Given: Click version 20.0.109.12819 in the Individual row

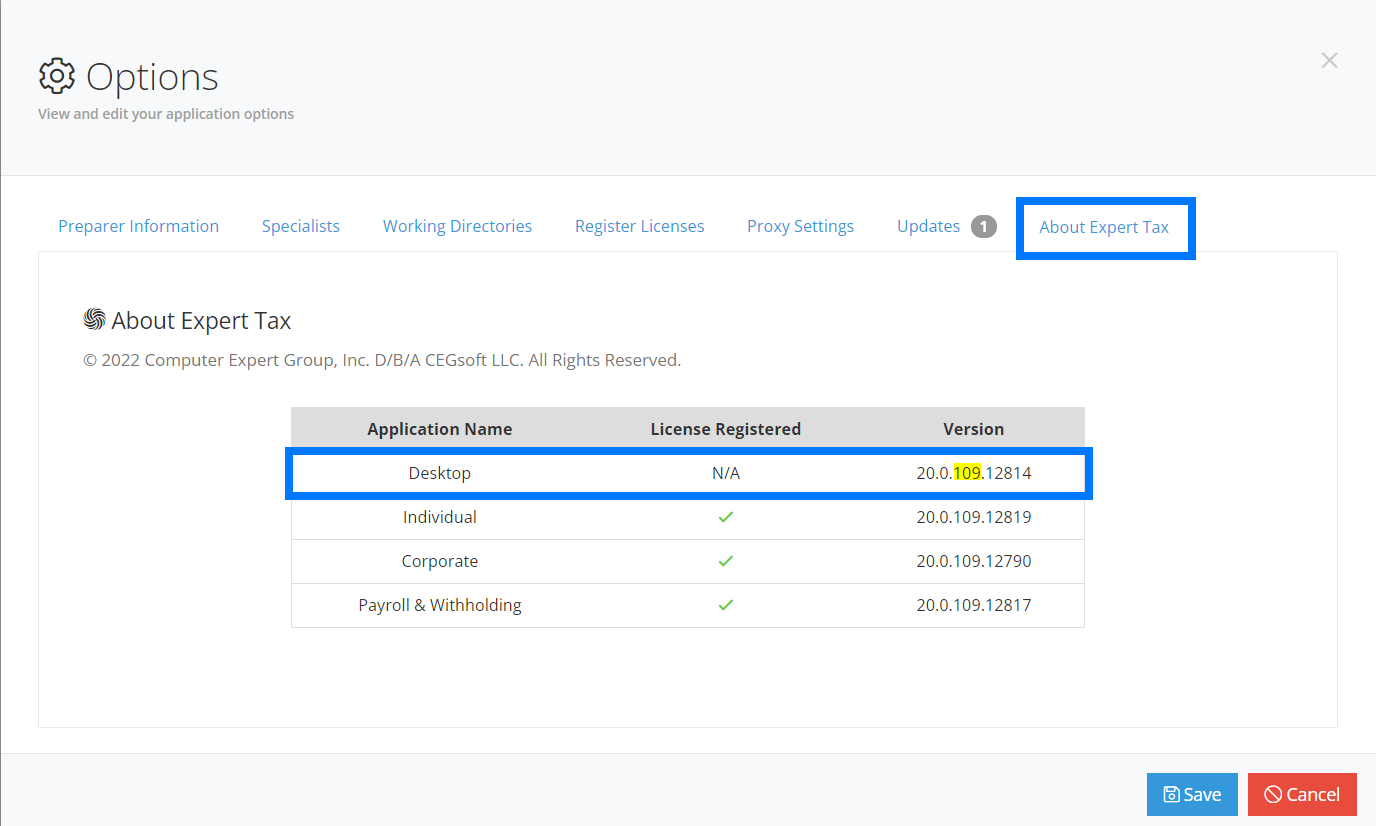Looking at the screenshot, I should 974,517.
